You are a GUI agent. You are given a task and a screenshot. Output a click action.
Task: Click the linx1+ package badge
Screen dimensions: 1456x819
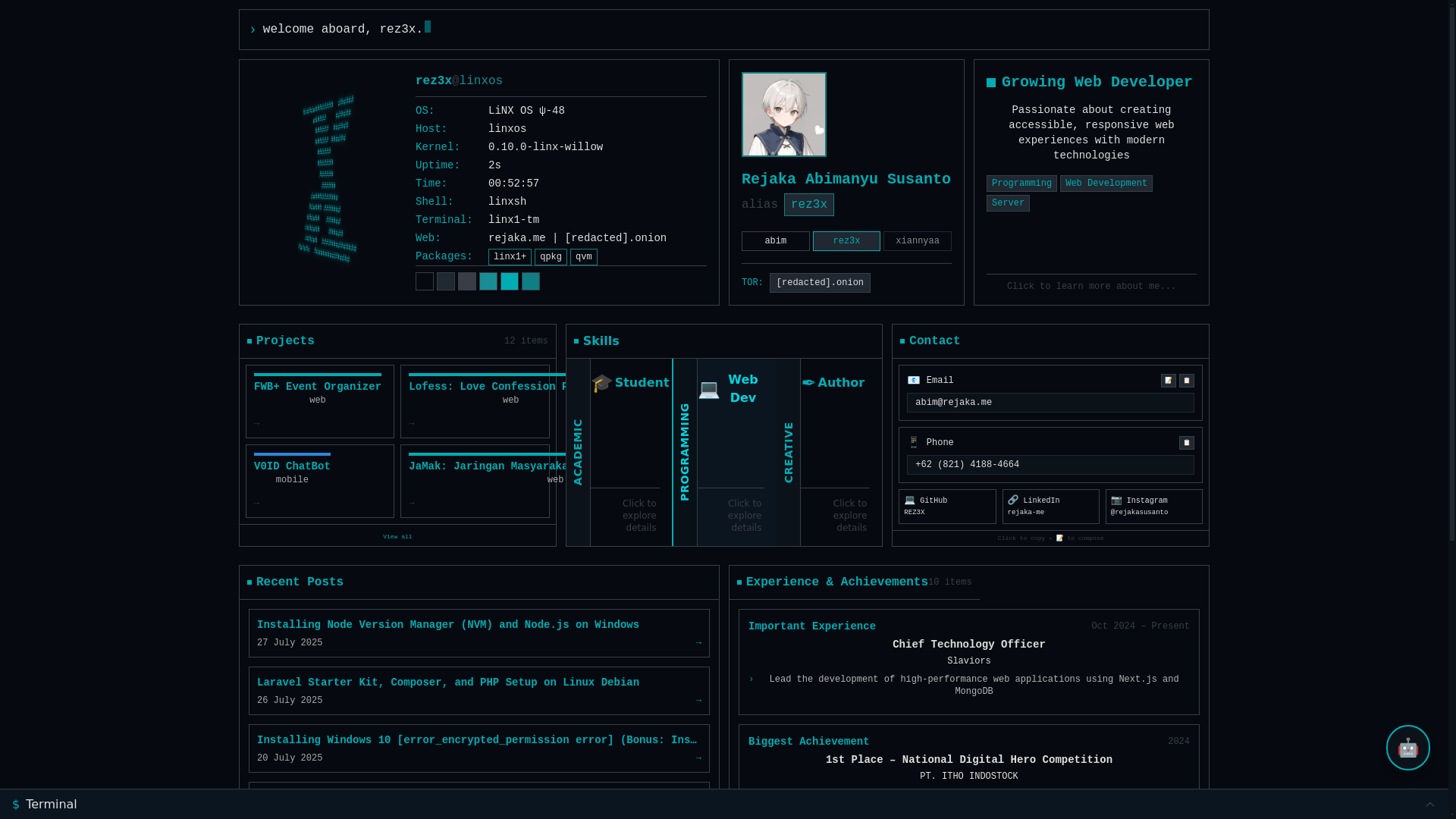pyautogui.click(x=510, y=257)
